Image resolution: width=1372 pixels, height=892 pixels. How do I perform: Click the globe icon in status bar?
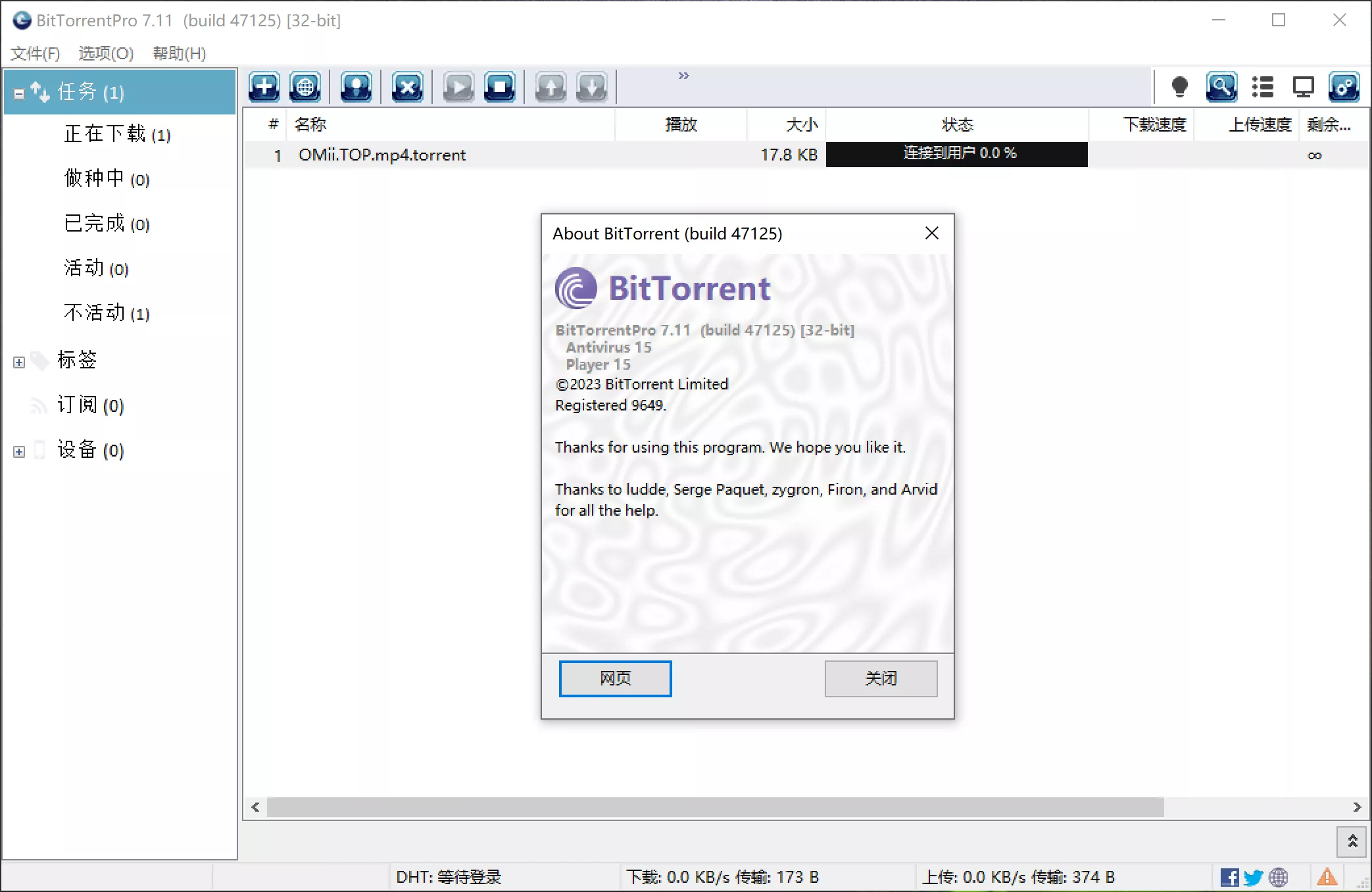(1279, 878)
